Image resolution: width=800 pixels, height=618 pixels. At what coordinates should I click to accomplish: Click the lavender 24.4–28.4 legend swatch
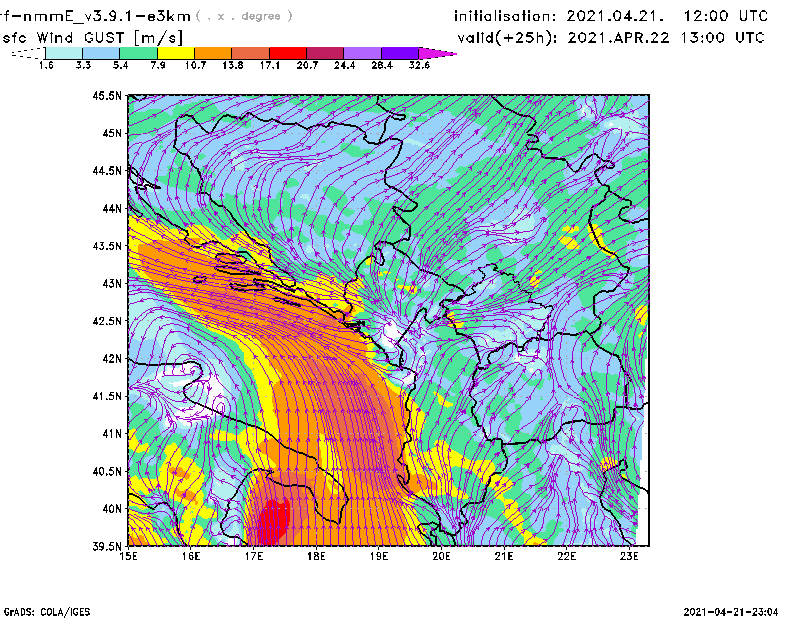tap(363, 53)
